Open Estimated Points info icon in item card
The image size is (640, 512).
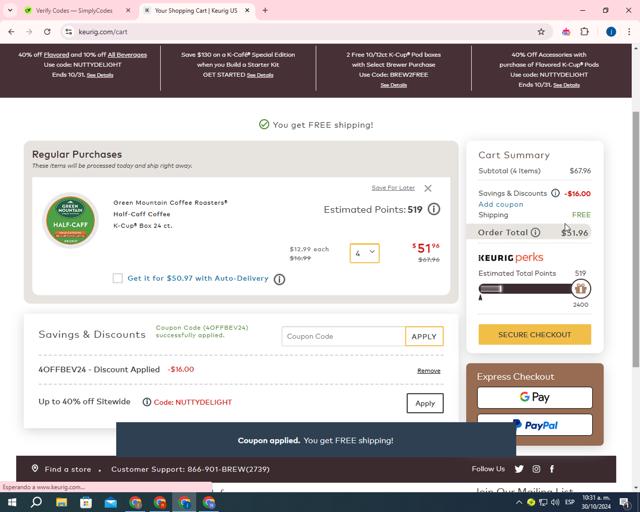pos(434,209)
